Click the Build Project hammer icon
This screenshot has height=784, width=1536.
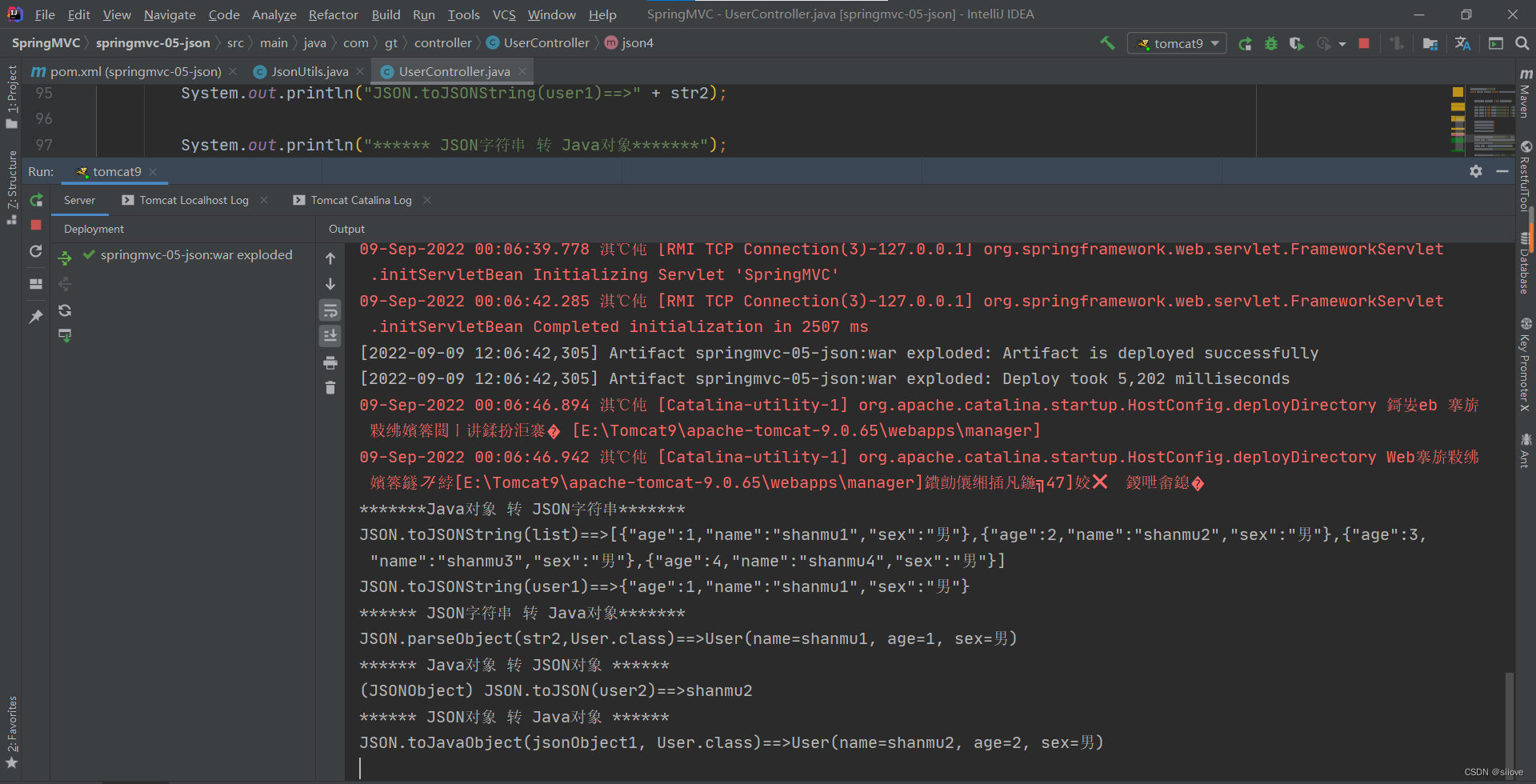[1107, 43]
